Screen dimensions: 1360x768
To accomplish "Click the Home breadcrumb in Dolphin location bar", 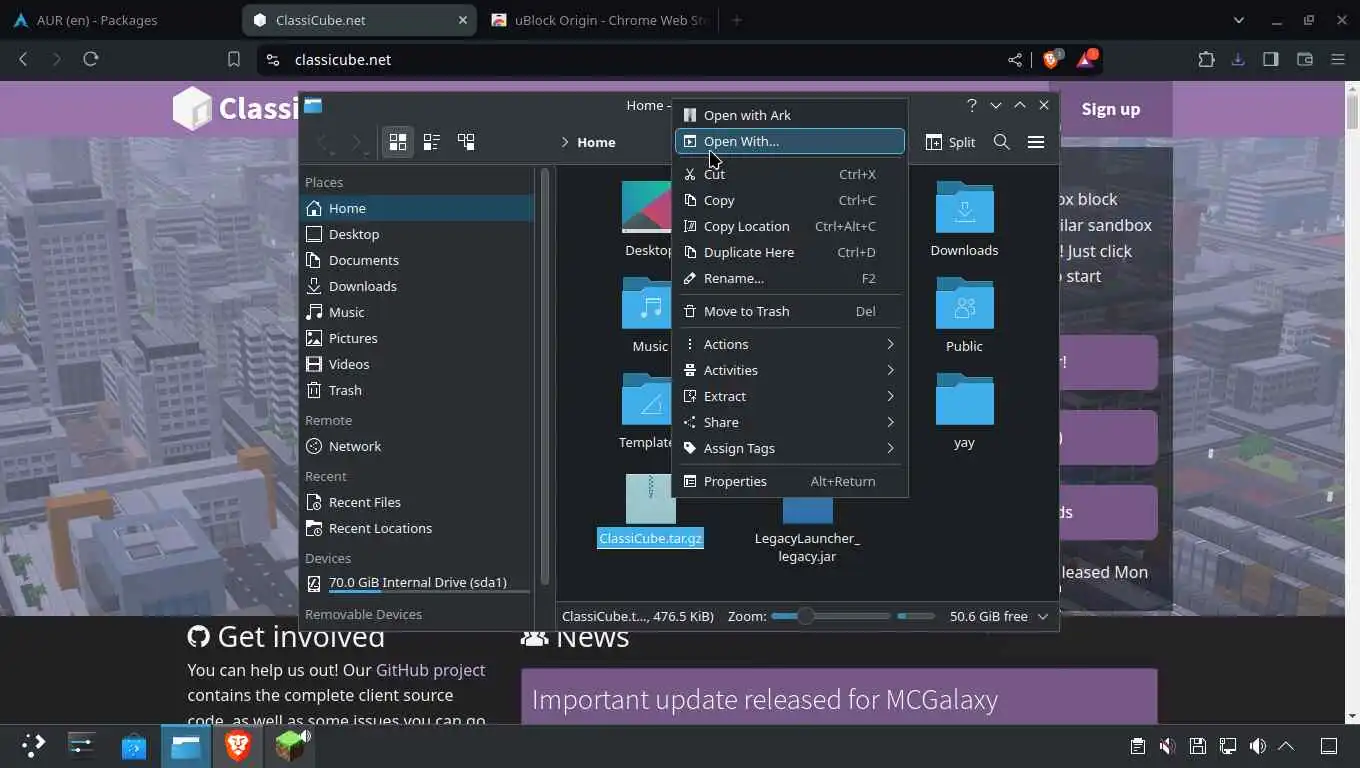I will pos(596,142).
